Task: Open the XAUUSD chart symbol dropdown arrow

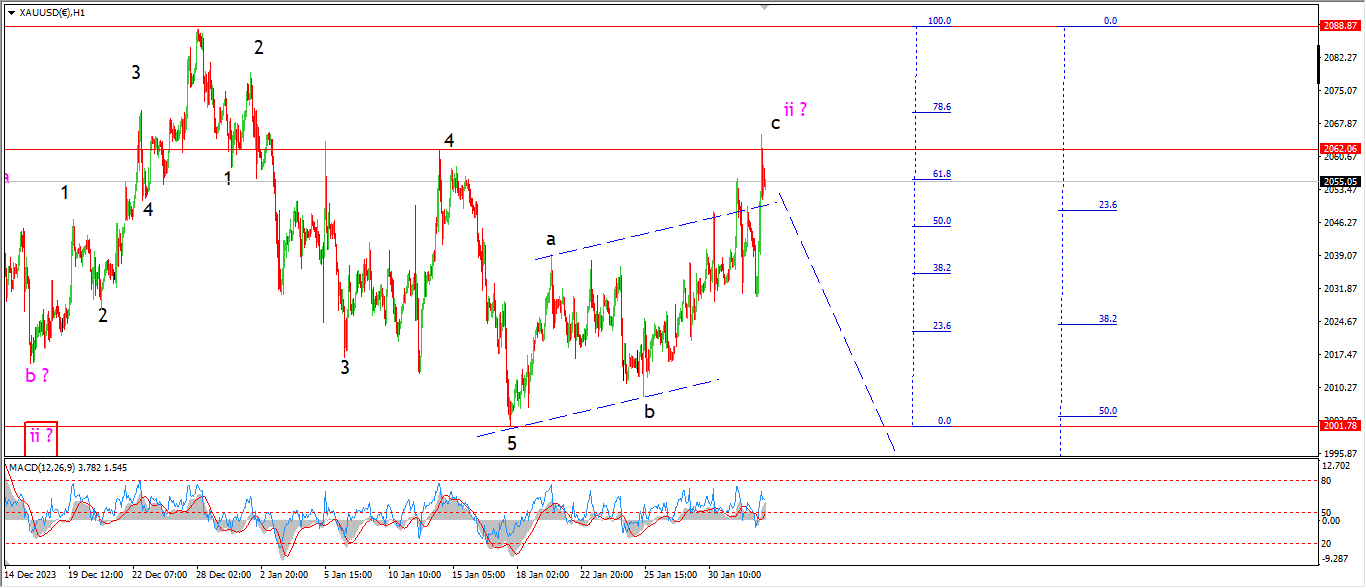Action: (x=11, y=12)
